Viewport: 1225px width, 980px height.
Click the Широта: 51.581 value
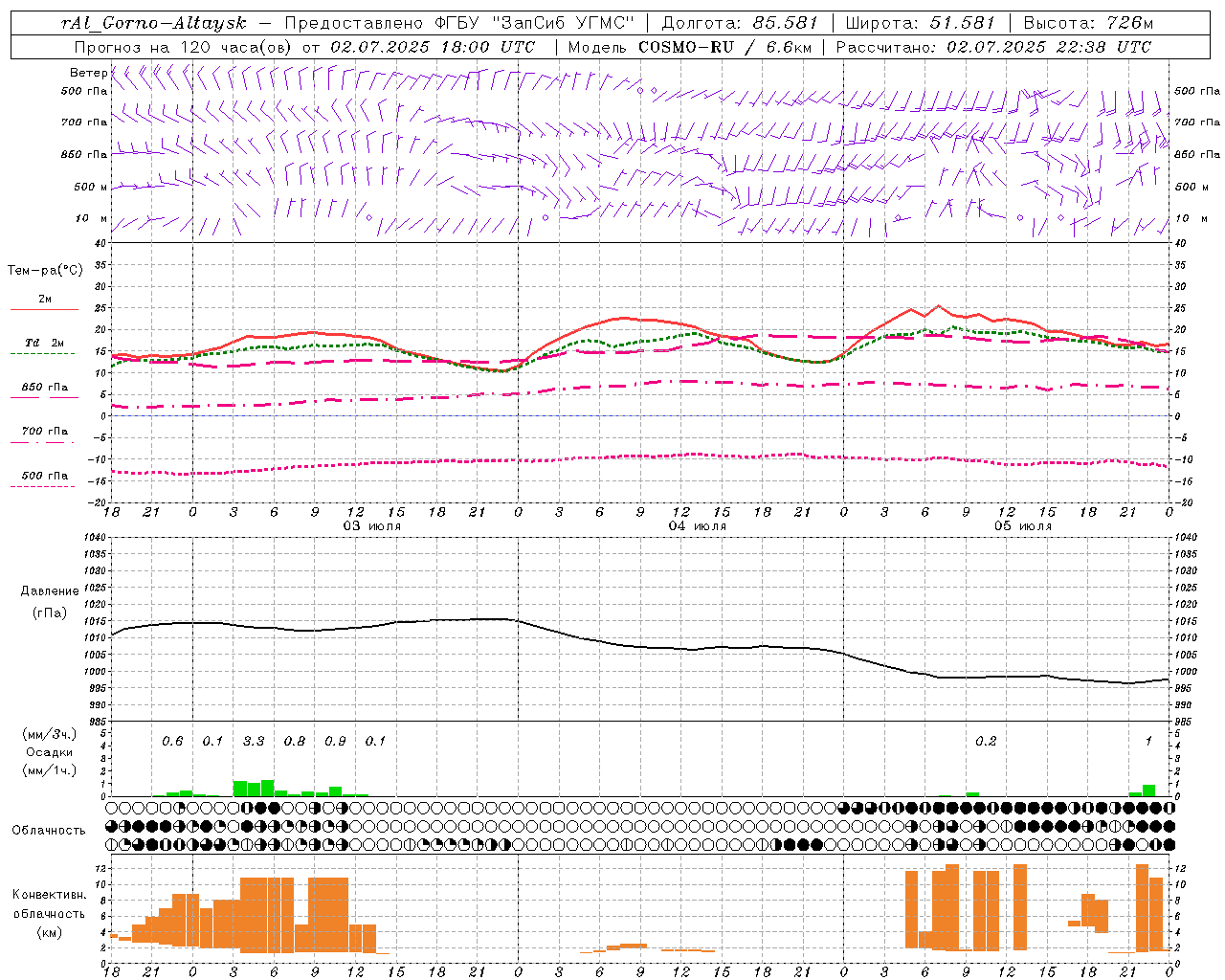coord(921,23)
